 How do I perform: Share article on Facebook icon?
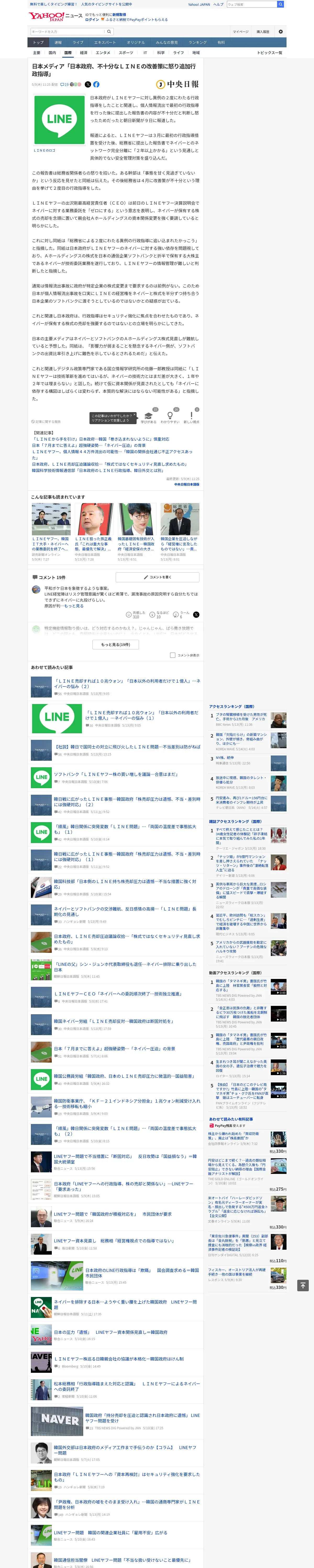(x=96, y=85)
